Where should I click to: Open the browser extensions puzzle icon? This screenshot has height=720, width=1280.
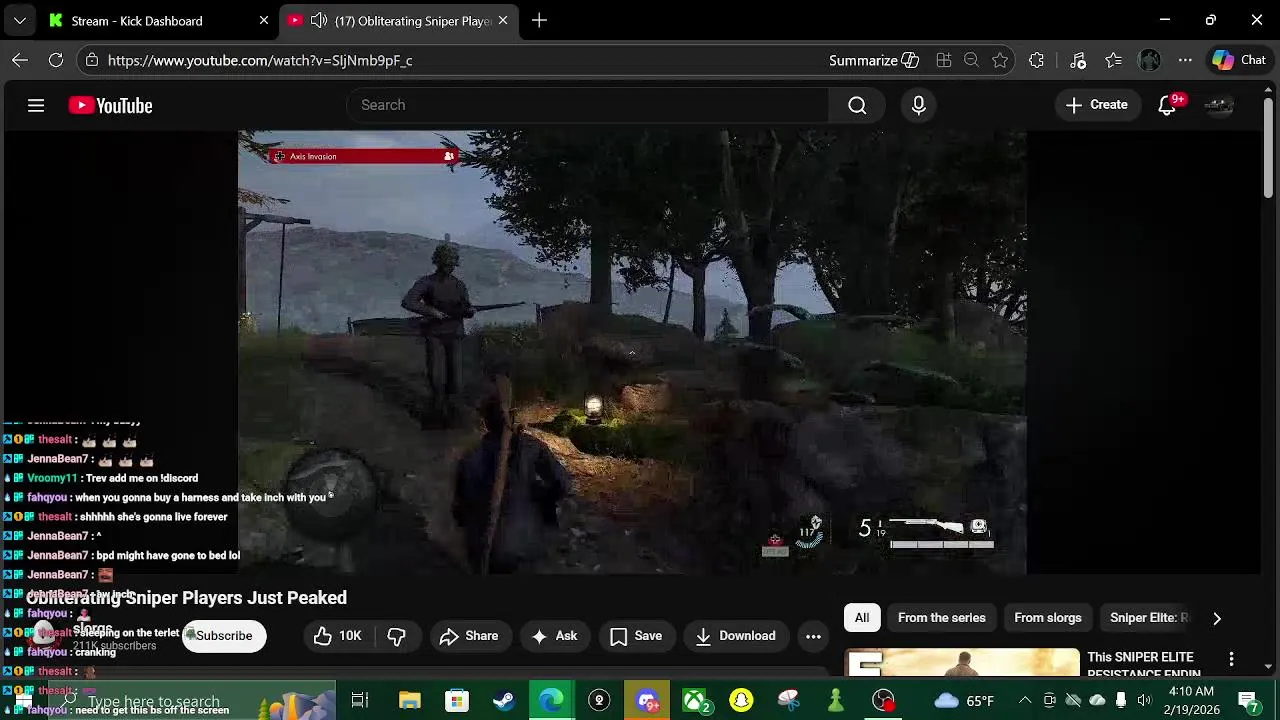pos(1036,60)
